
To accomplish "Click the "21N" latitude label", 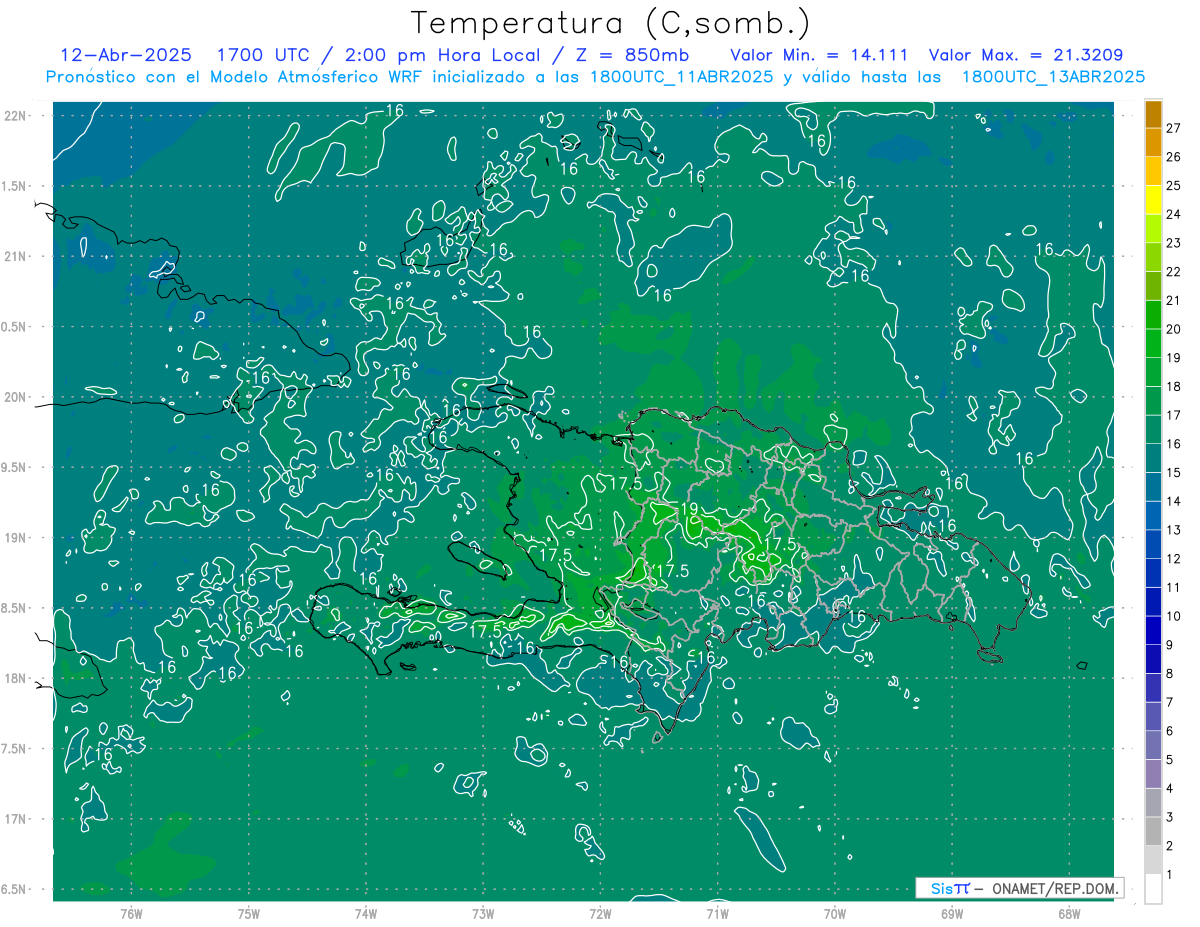I will pyautogui.click(x=15, y=256).
